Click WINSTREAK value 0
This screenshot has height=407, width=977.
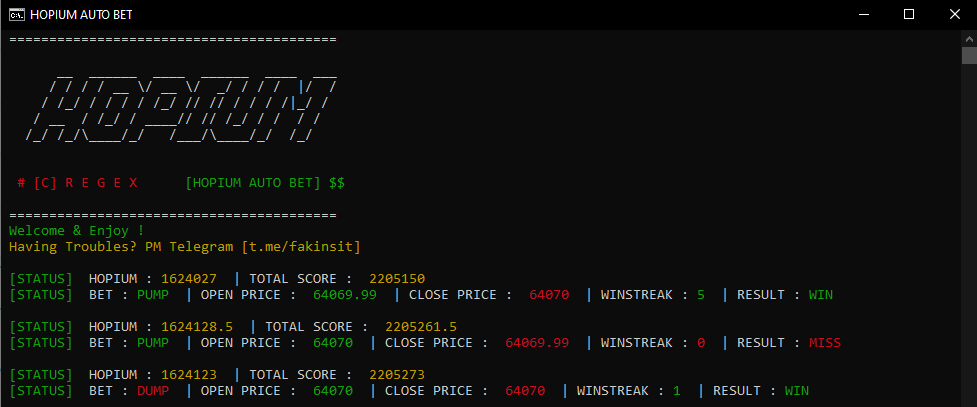(x=701, y=343)
